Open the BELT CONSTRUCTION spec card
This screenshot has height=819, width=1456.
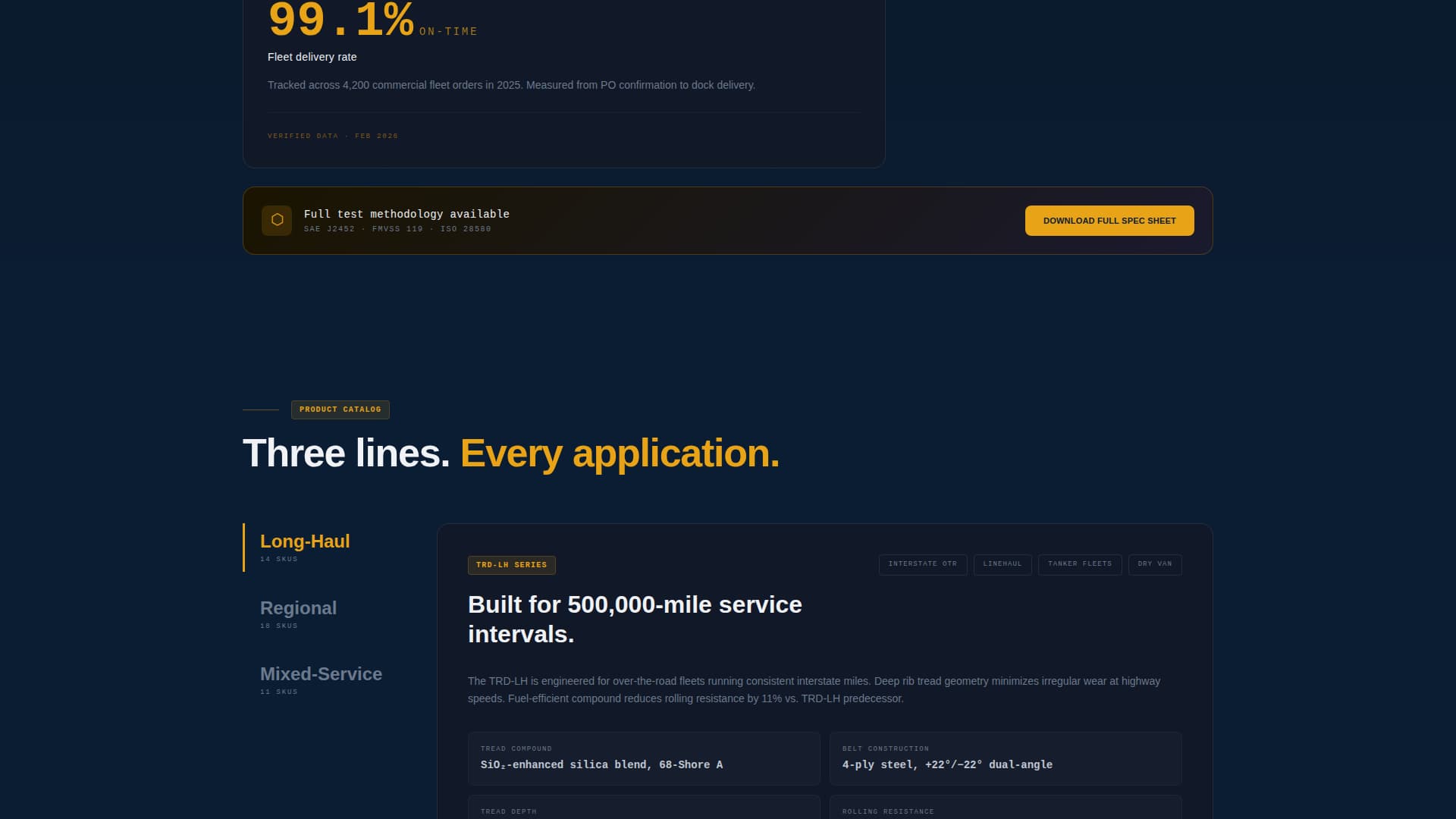1005,758
